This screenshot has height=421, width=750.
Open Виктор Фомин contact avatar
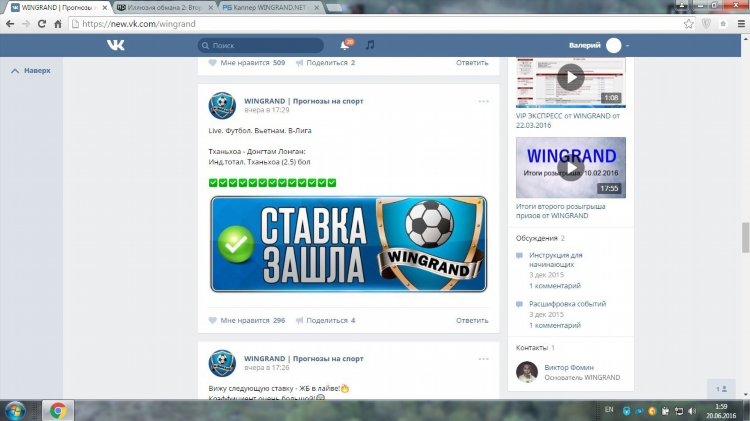[x=527, y=372]
